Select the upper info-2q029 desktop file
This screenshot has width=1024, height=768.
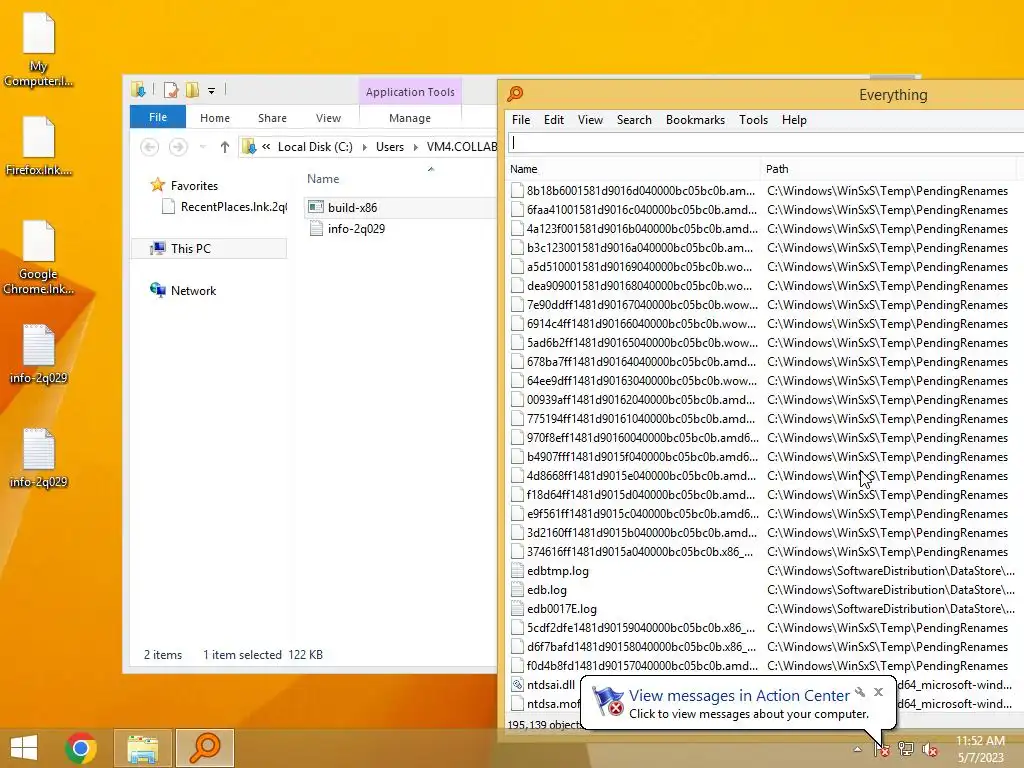pos(39,354)
